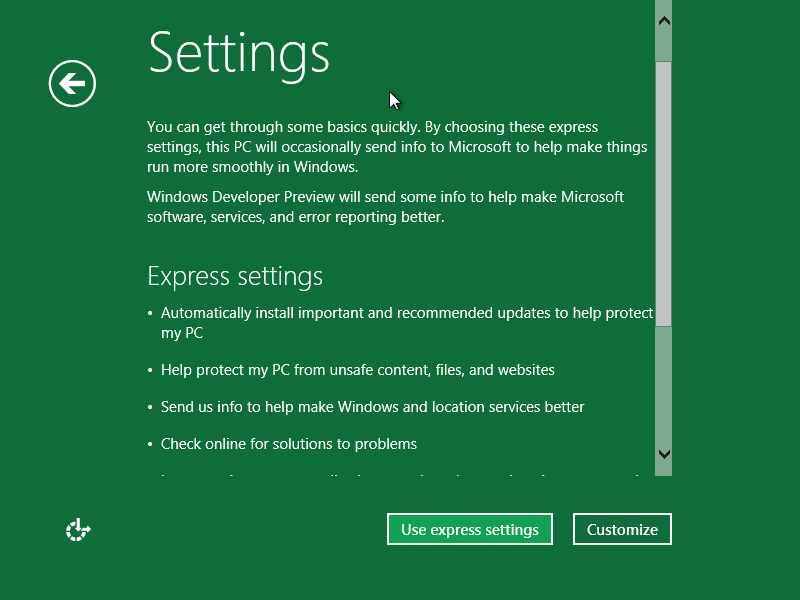Screen dimensions: 800x600
Task: Click the automatic updates bullet text
Action: click(407, 322)
